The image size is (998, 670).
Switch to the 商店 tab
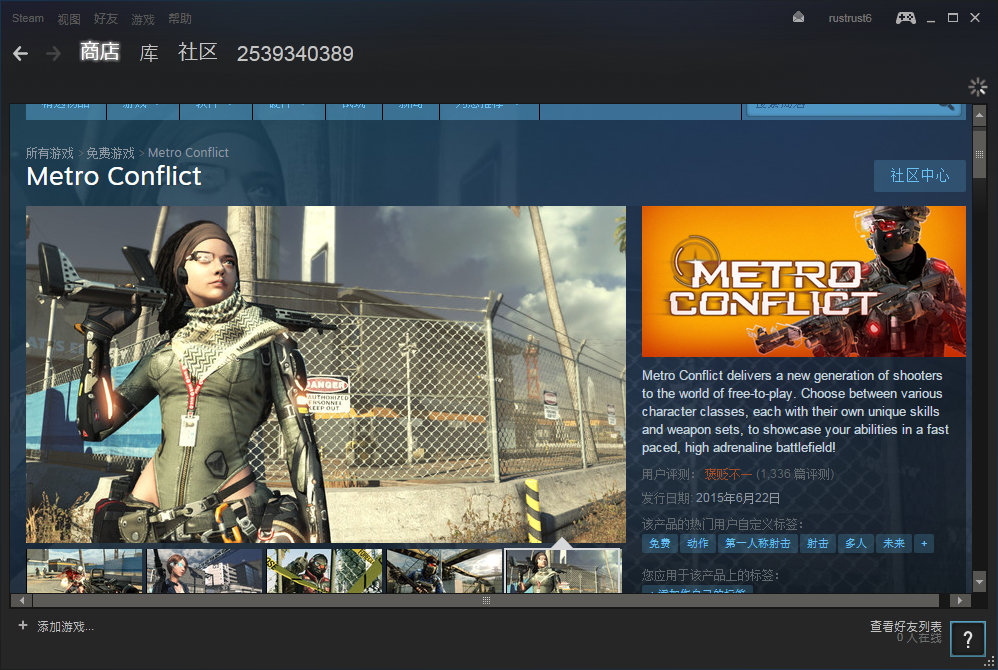[100, 52]
